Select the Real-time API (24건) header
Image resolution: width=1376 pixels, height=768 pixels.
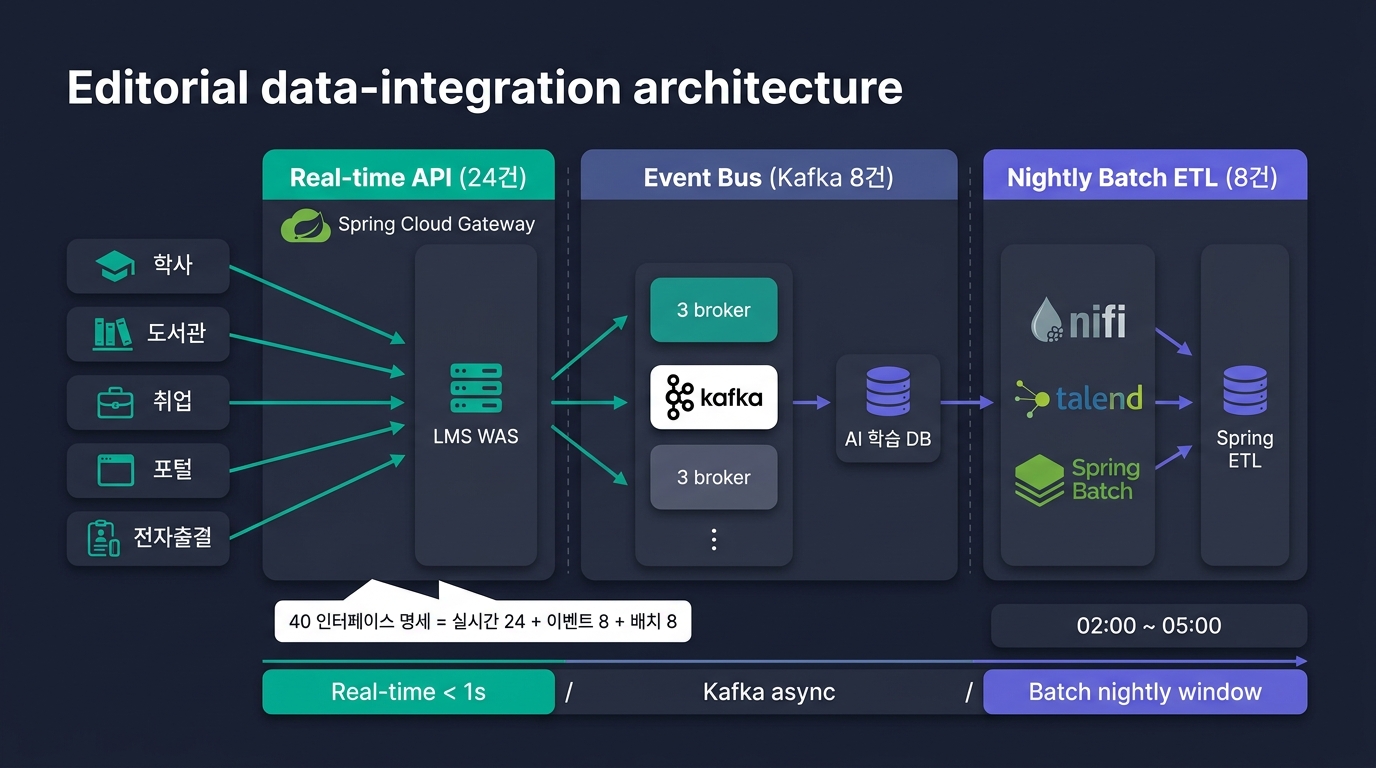[x=408, y=177]
